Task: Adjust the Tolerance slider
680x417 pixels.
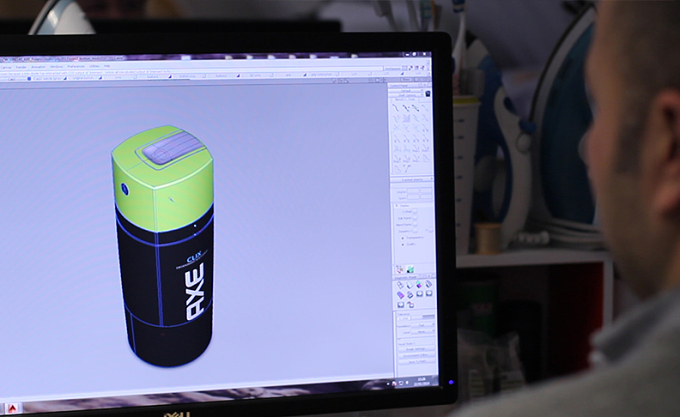Action: click(x=422, y=317)
